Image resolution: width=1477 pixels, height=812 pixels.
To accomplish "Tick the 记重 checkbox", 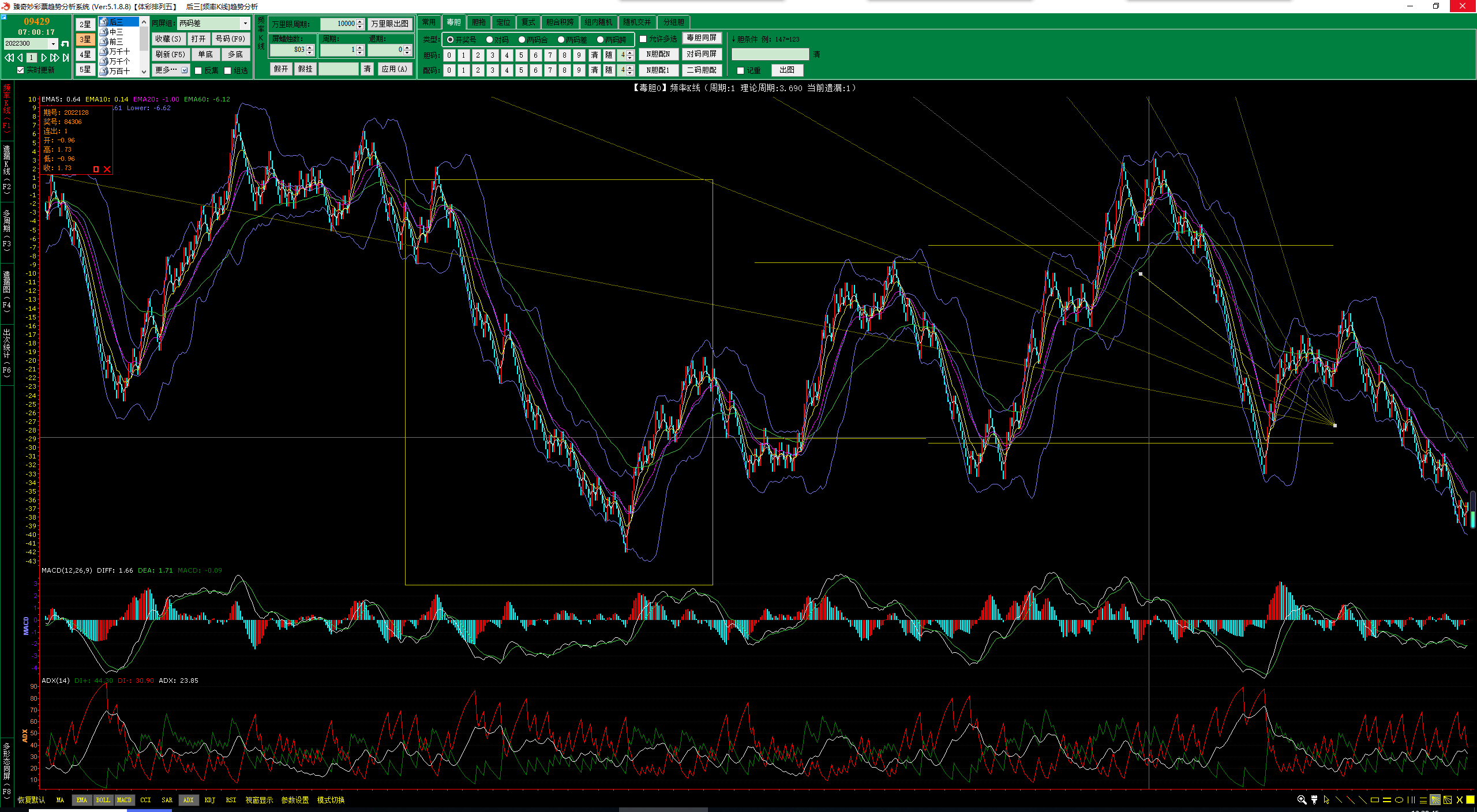I will tap(741, 70).
